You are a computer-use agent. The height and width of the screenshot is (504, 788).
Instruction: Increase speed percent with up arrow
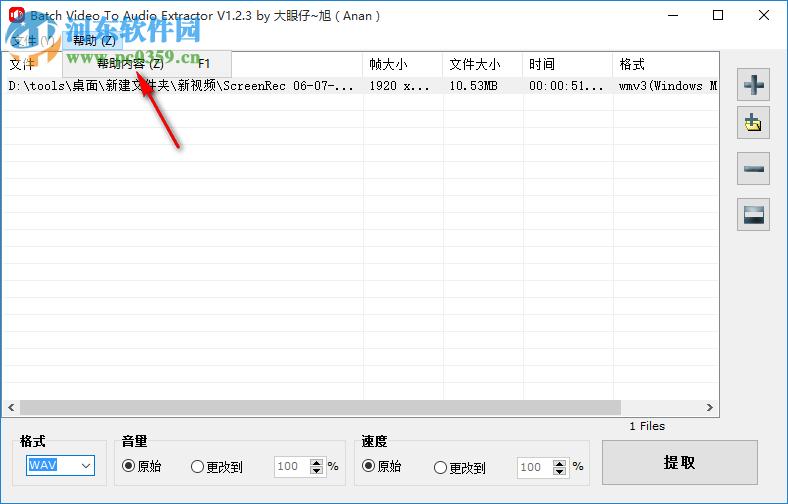click(559, 464)
